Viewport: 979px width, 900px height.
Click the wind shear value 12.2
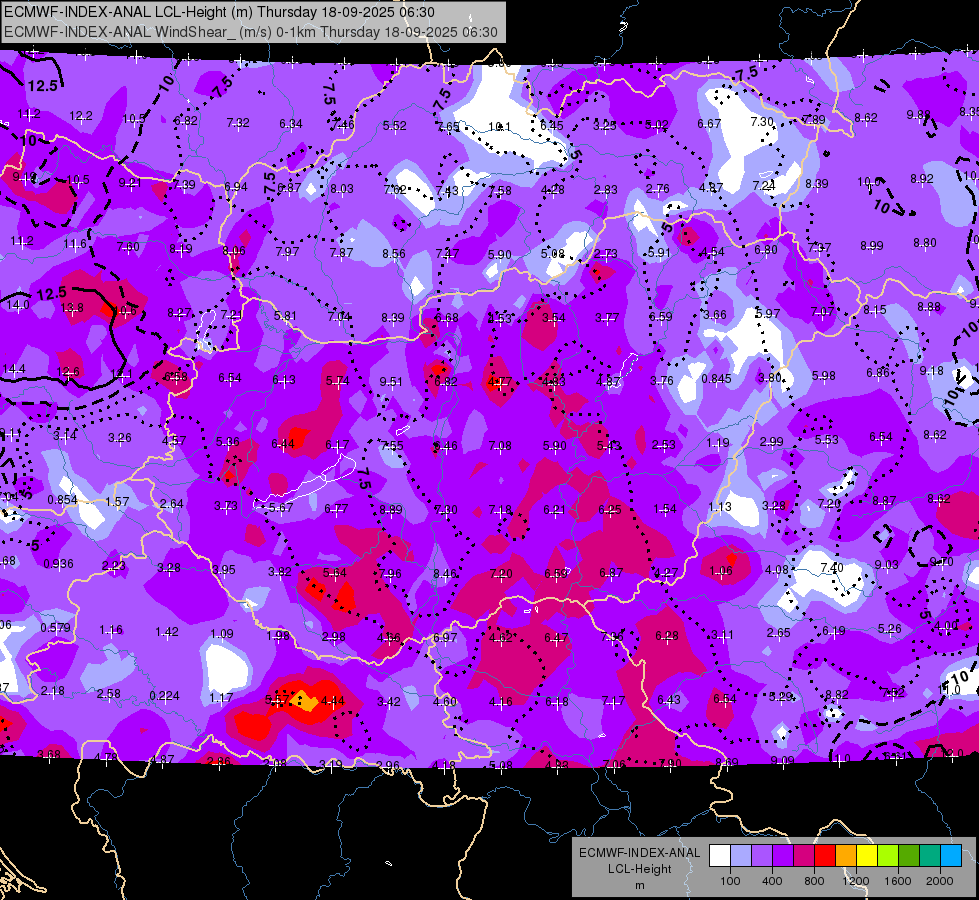[x=81, y=116]
